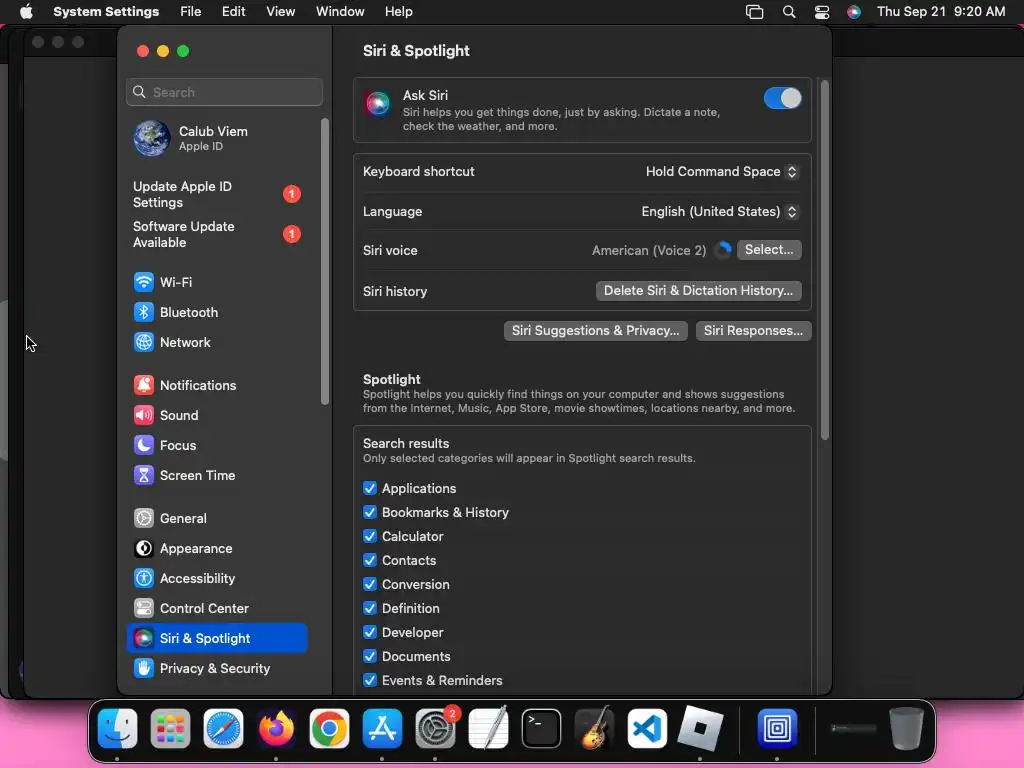Open Update Apple ID Settings item
This screenshot has height=768, width=1024.
click(x=217, y=195)
